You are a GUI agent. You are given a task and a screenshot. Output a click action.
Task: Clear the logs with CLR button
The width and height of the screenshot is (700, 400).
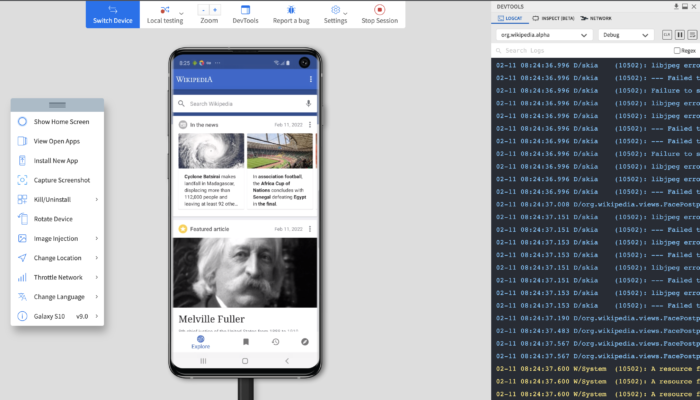pyautogui.click(x=666, y=34)
